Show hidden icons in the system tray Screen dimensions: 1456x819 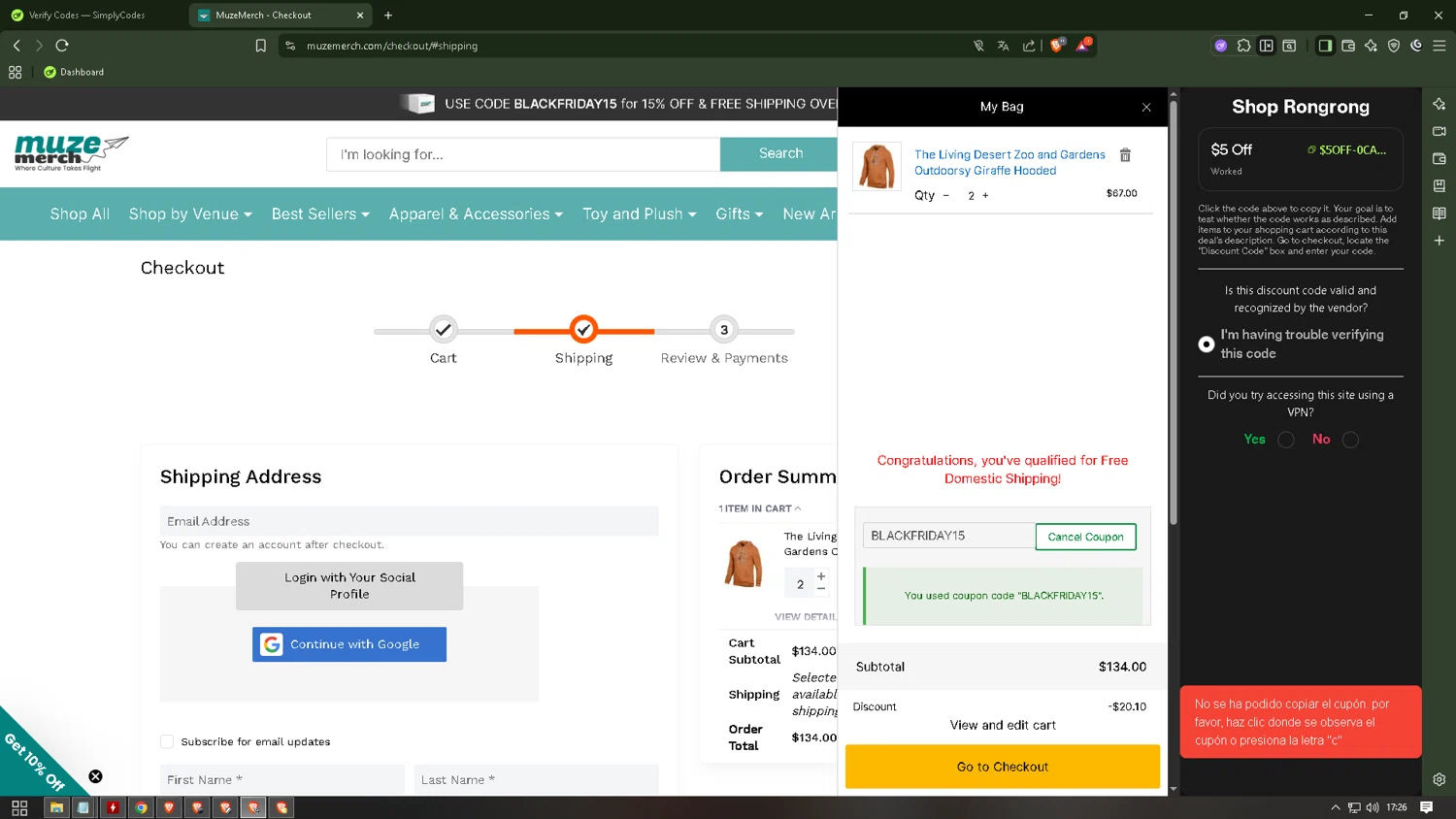(x=1336, y=807)
